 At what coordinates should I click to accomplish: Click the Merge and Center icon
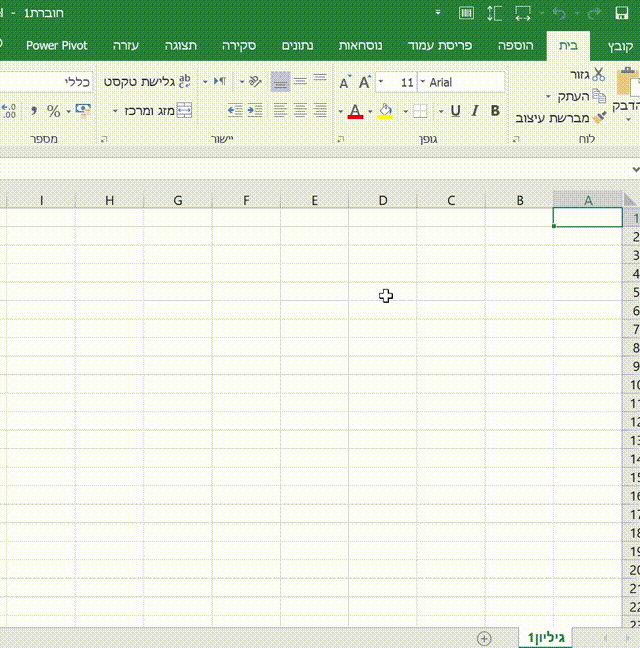[x=184, y=110]
